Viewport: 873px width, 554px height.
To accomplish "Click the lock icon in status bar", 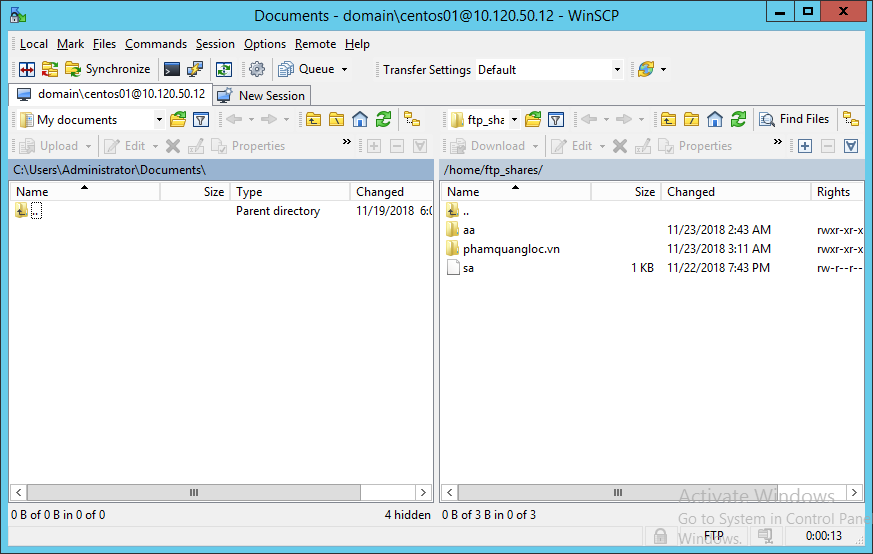I will point(660,536).
